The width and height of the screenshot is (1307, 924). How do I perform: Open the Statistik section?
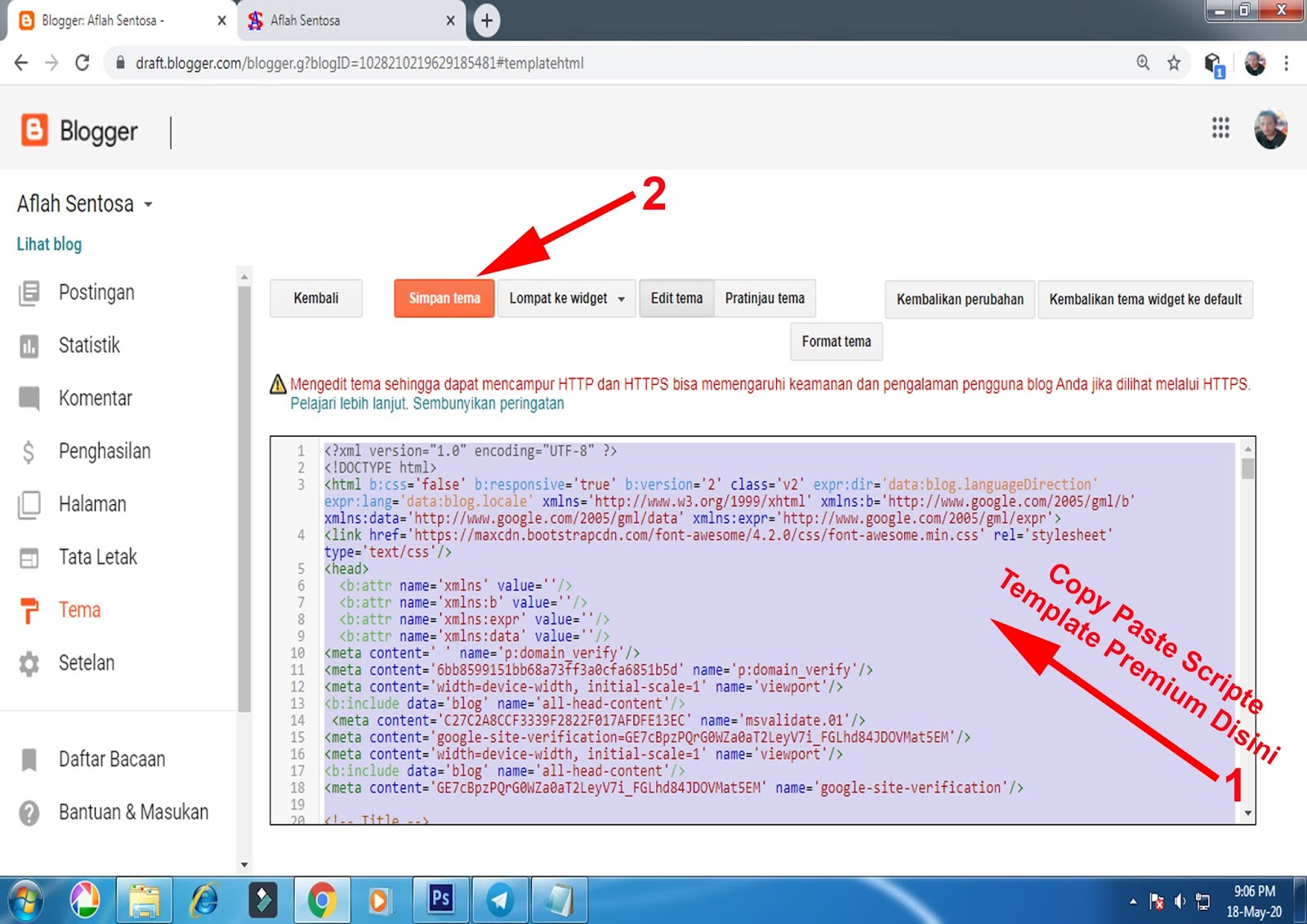(88, 345)
